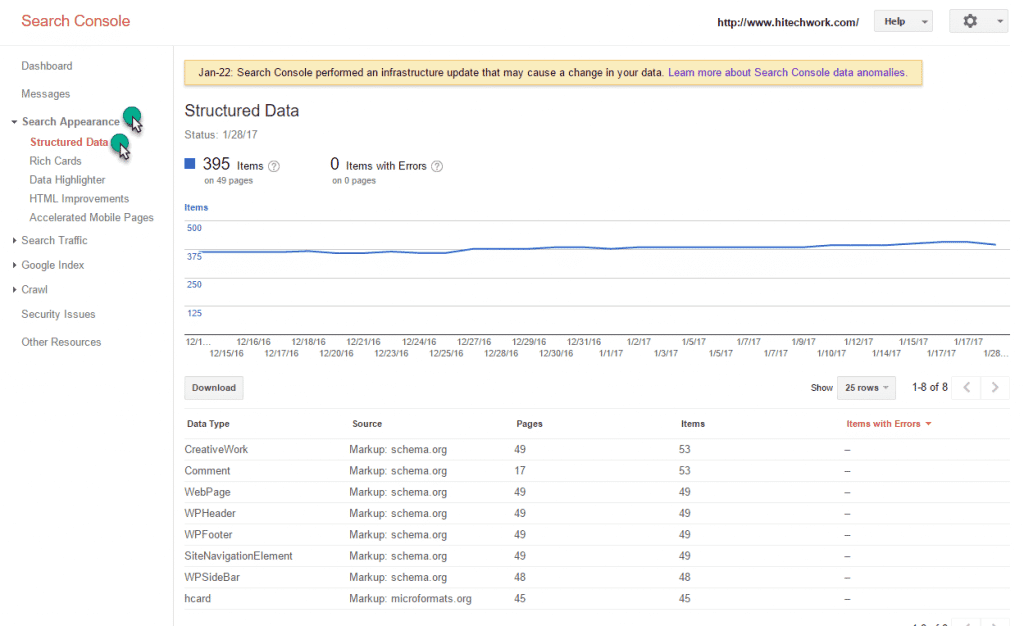Open the settings gear menu
1024x626 pixels.
pyautogui.click(x=970, y=22)
